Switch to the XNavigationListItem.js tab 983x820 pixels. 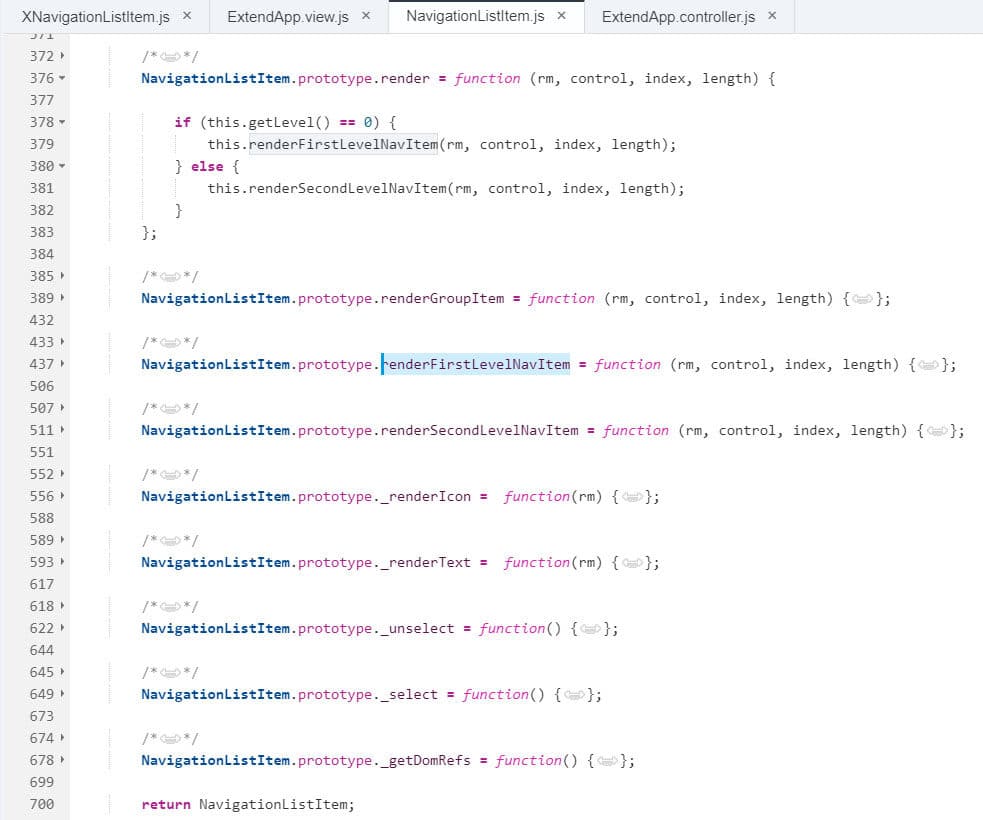[95, 16]
